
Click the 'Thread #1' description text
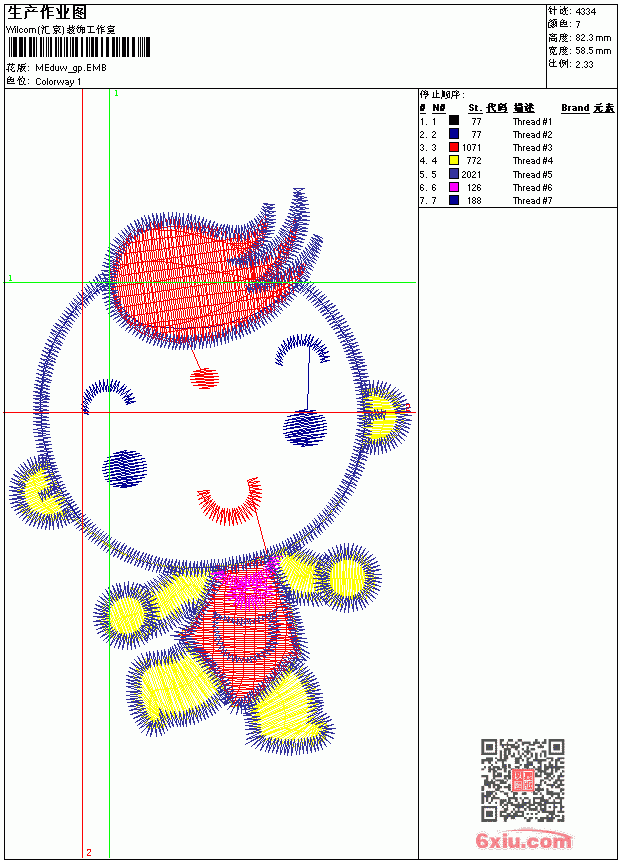point(532,122)
